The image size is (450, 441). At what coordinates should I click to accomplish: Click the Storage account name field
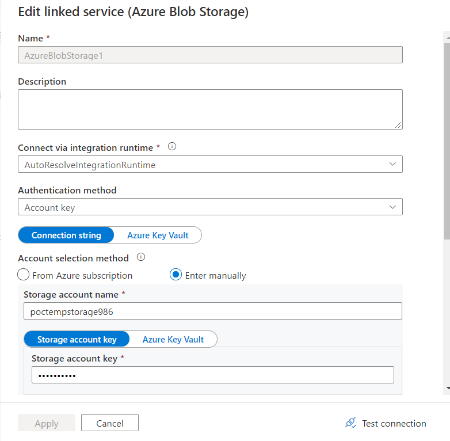click(x=213, y=311)
